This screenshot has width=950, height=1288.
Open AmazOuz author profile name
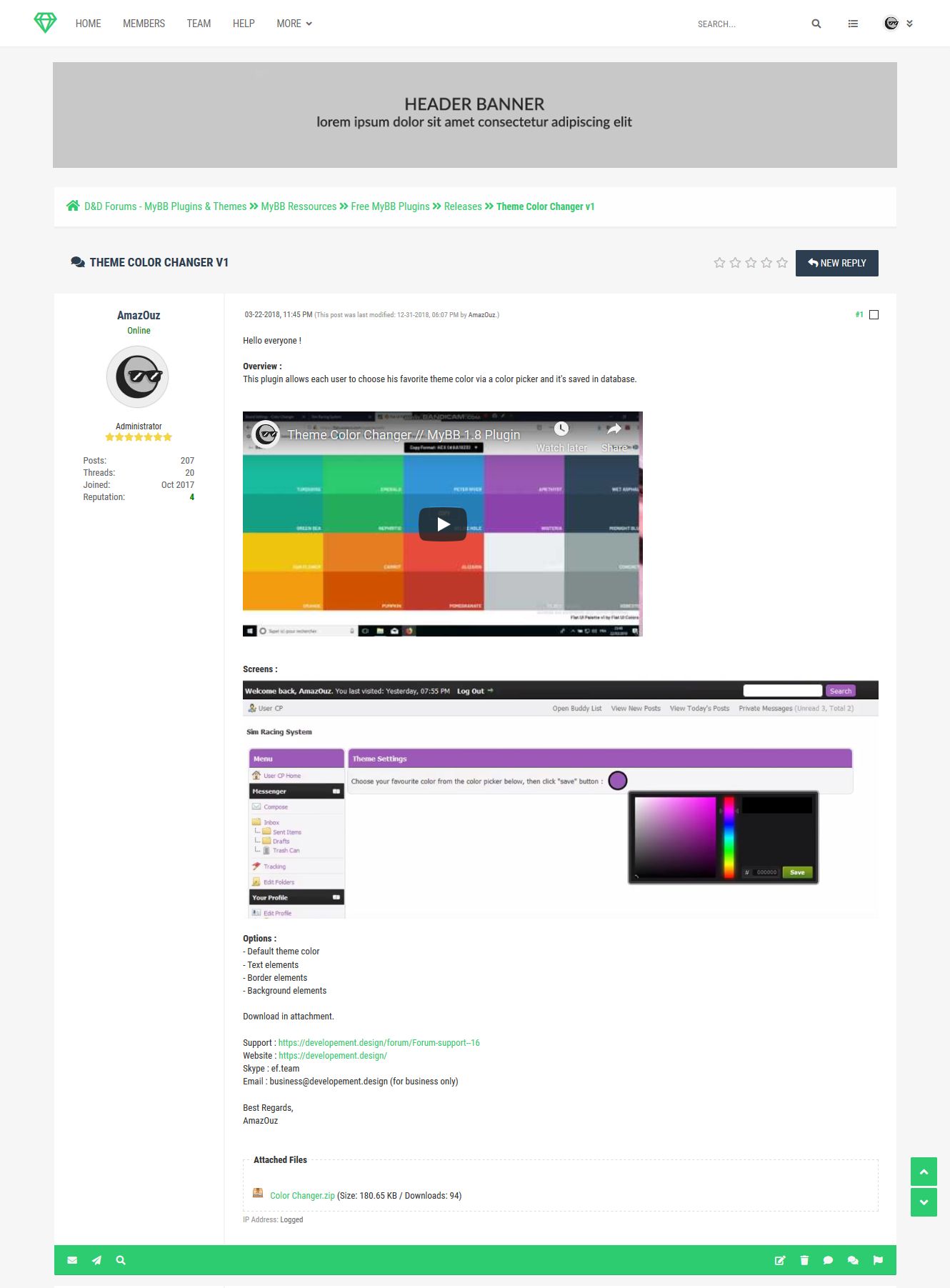pyautogui.click(x=139, y=315)
